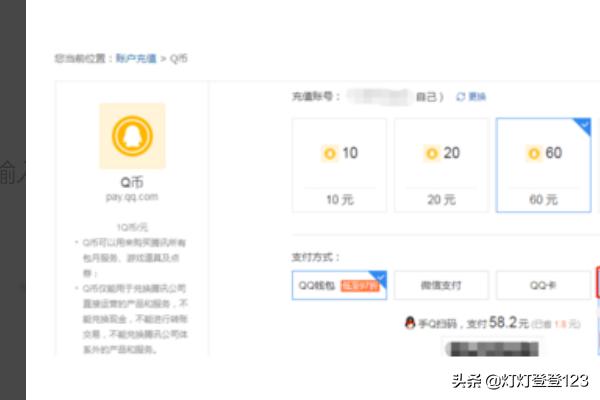Click the 10 元 price label
The width and height of the screenshot is (600, 400).
tap(340, 199)
